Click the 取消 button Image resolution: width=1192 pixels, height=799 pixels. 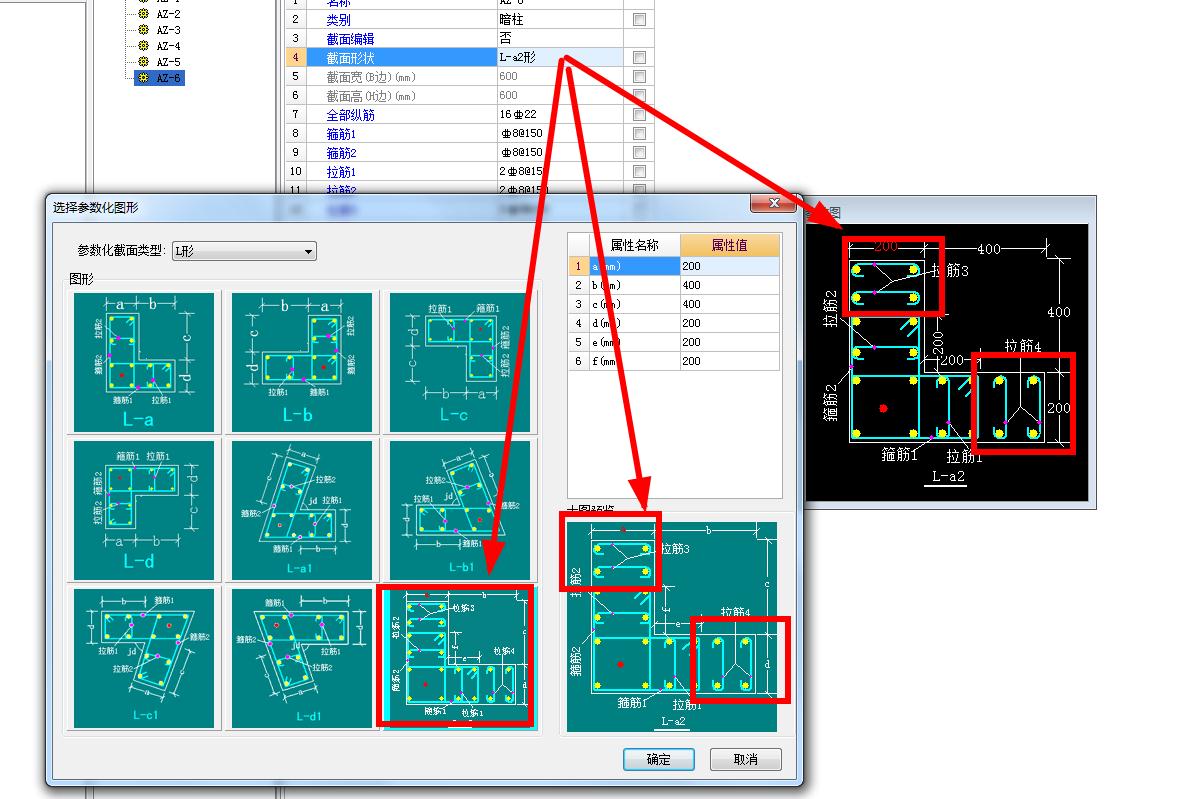pyautogui.click(x=745, y=759)
